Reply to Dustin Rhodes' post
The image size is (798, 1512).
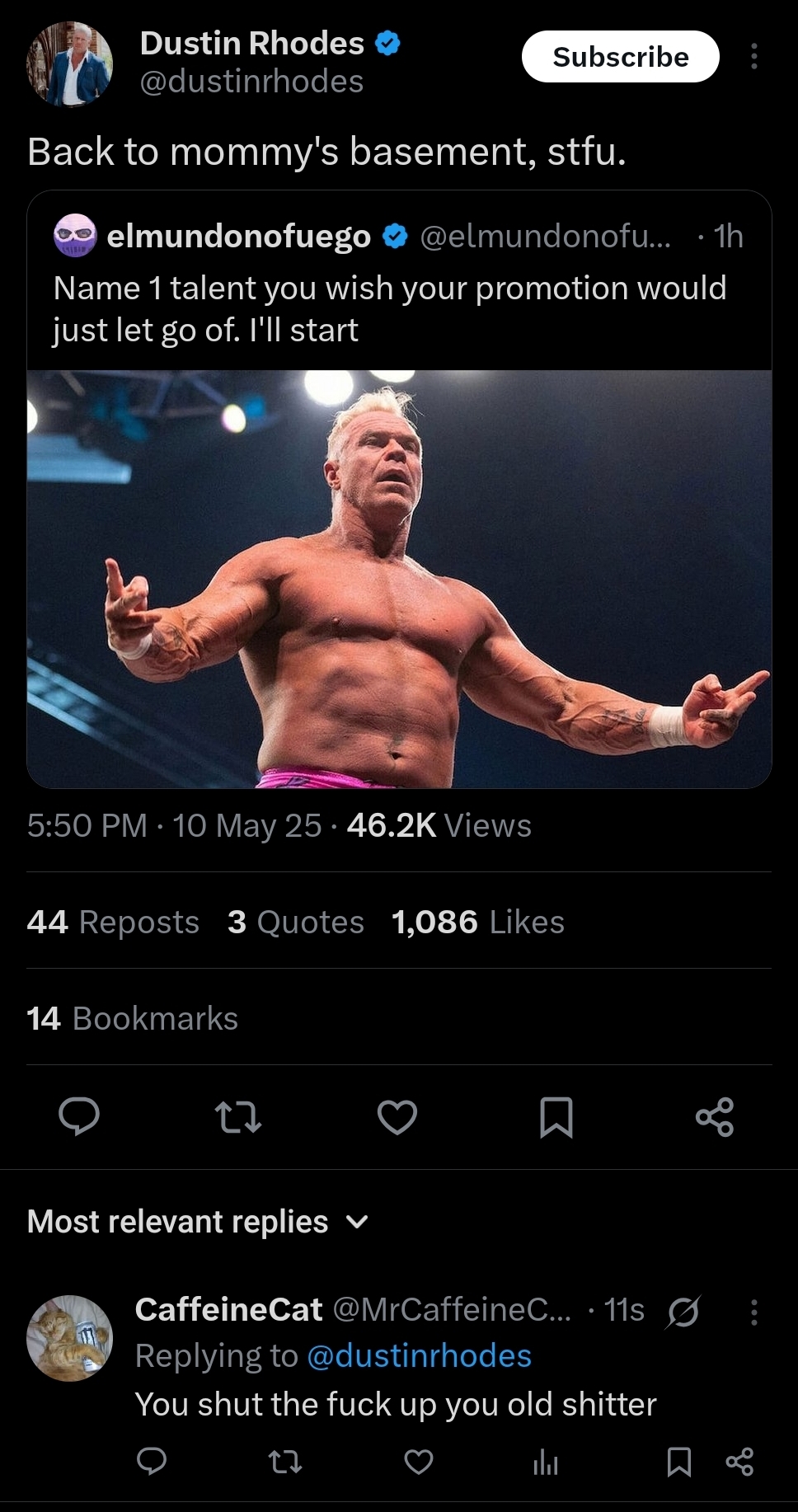[x=79, y=1117]
